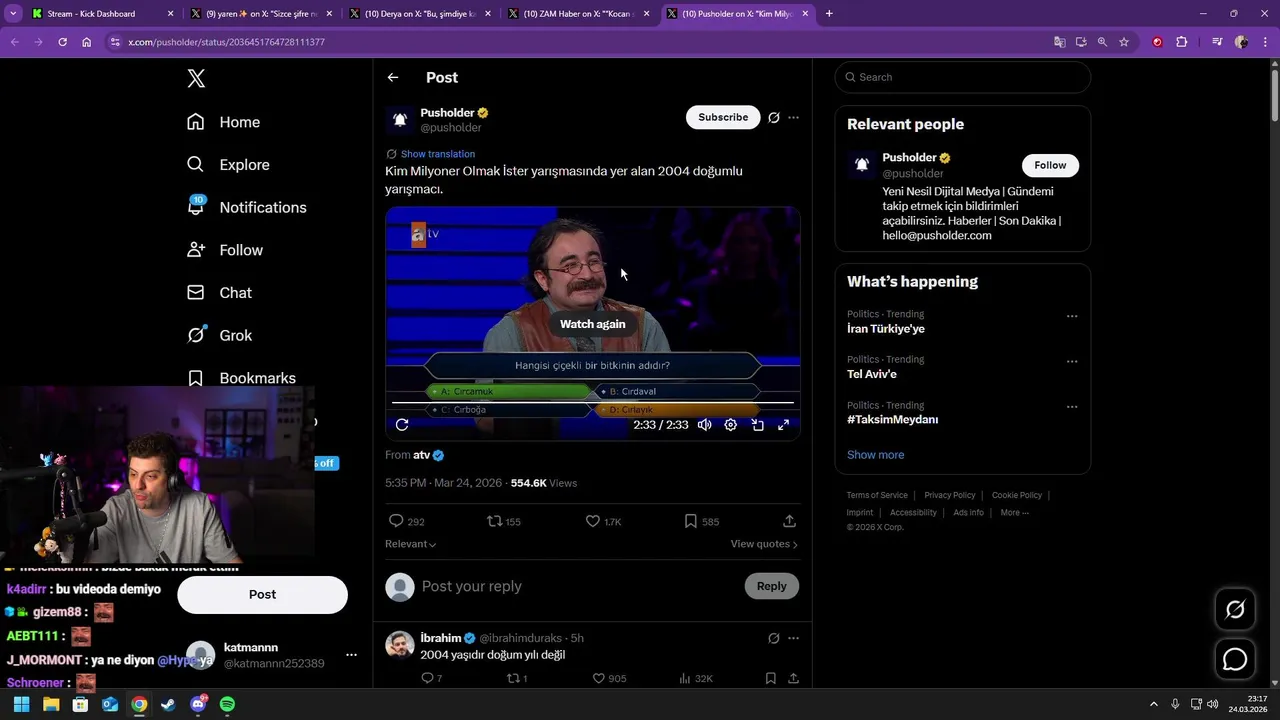Screen dimensions: 1280x720
Task: Open Windows Start menu
Action: click(x=21, y=704)
